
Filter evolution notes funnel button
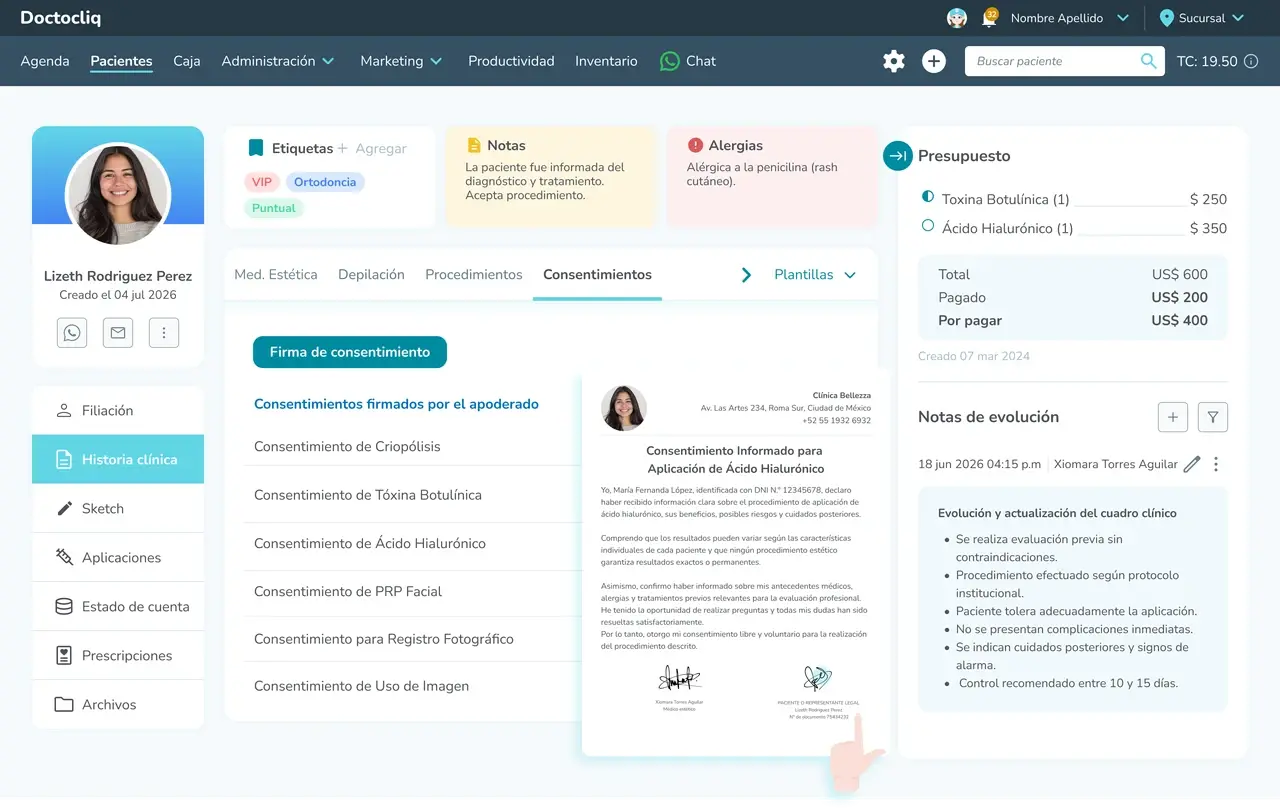click(x=1213, y=417)
